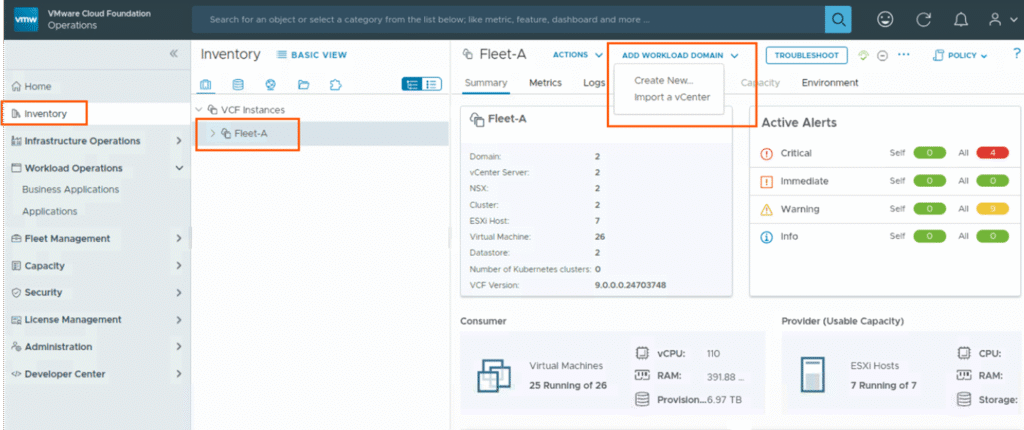
Task: Click the refresh icon in header
Action: 924,19
